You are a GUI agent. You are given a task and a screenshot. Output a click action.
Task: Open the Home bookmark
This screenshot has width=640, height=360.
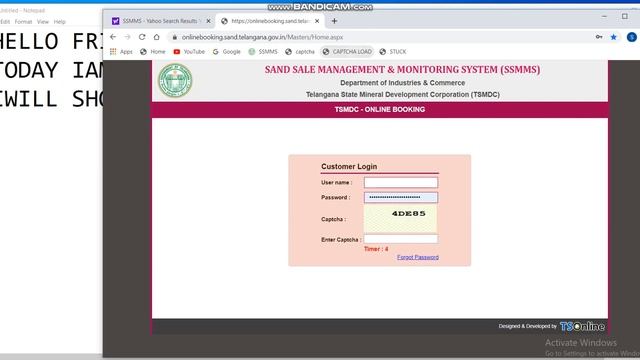click(153, 52)
